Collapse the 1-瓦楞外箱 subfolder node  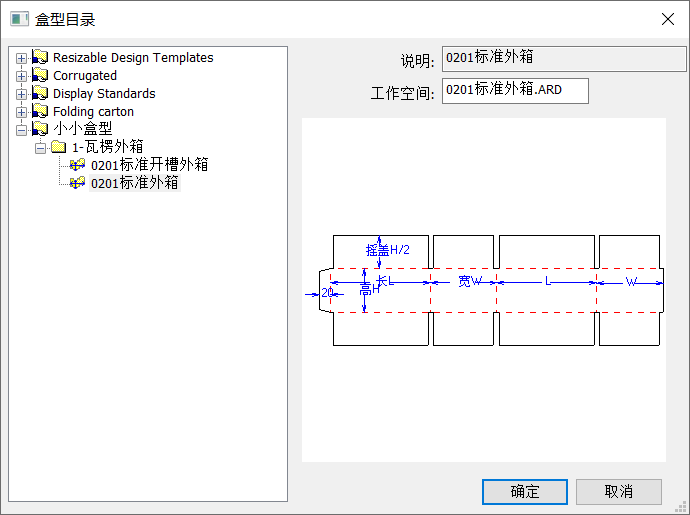coord(41,148)
